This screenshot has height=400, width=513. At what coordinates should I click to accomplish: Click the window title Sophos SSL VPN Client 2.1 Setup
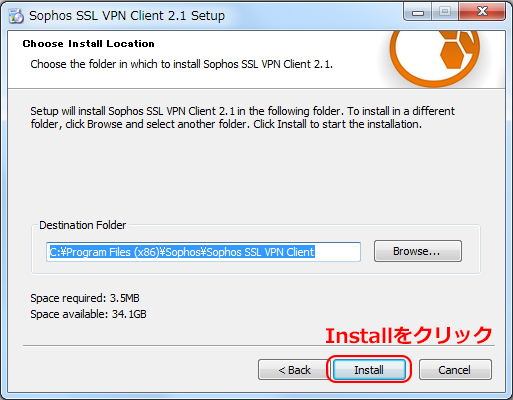pyautogui.click(x=127, y=16)
